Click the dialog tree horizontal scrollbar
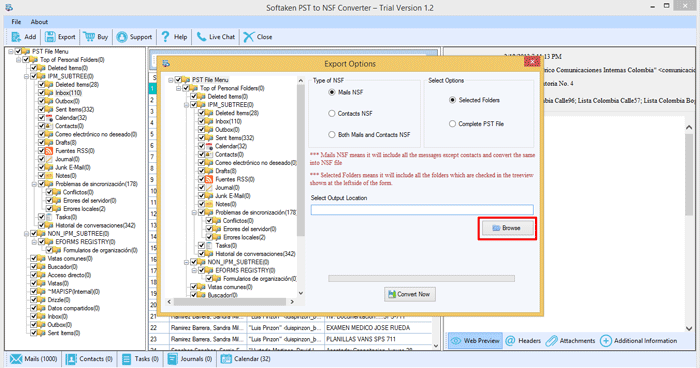The height and width of the screenshot is (368, 700). tap(230, 302)
